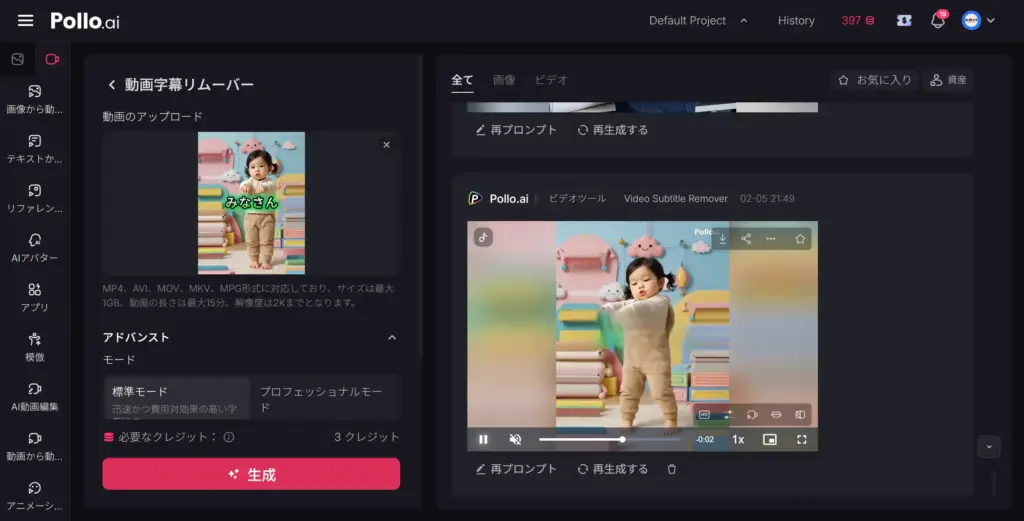The image size is (1024, 521).
Task: Click the Pollo.ai logo in header
Action: point(85,21)
